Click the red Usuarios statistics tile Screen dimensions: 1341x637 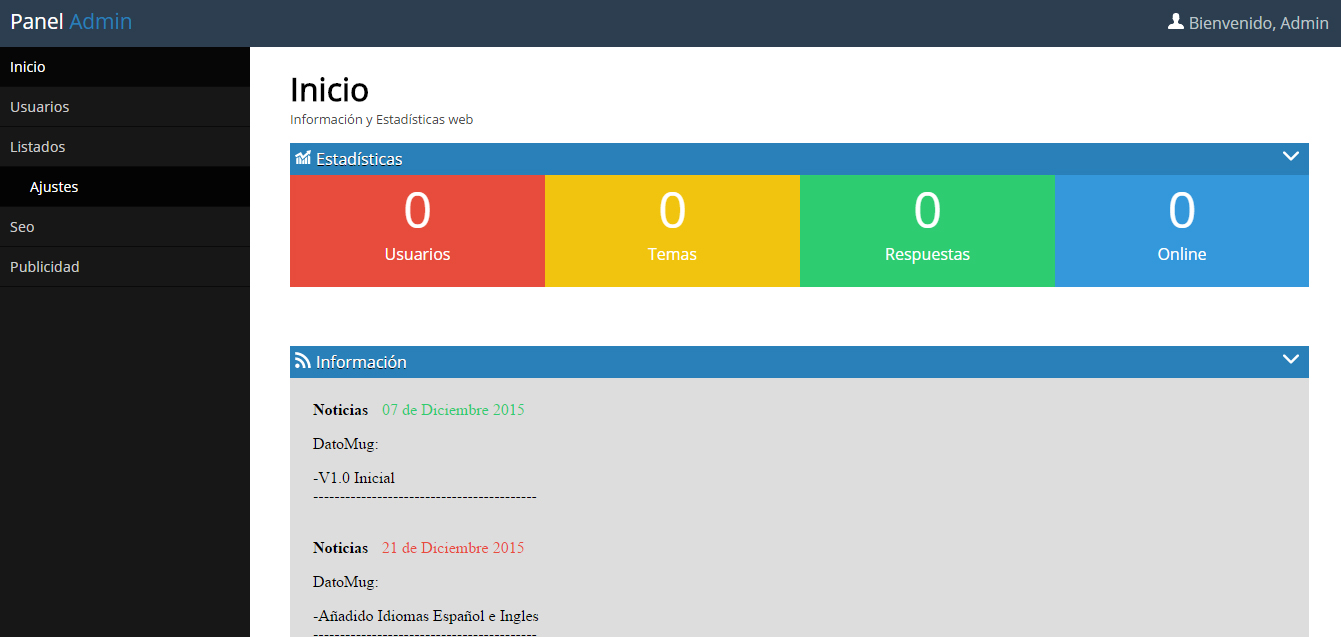point(417,231)
